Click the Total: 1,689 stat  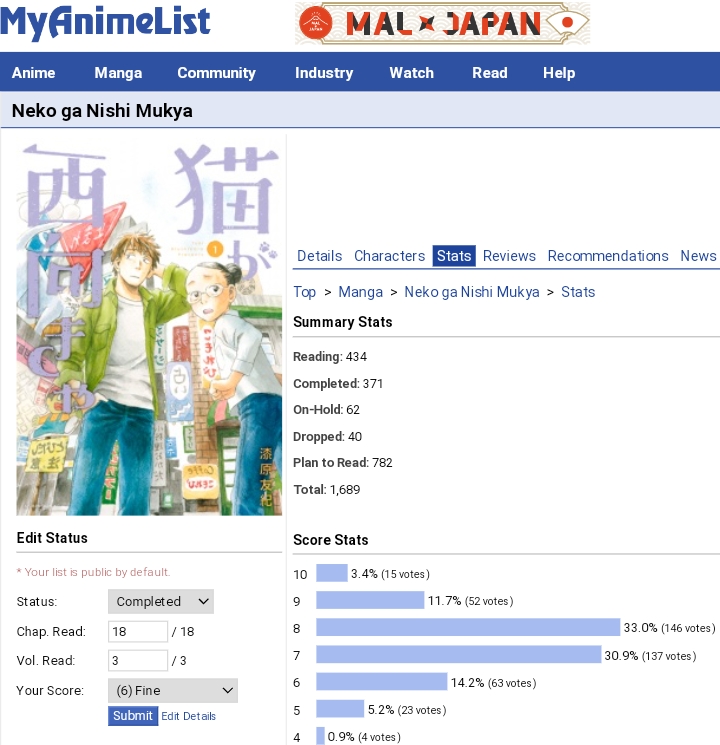[x=326, y=489]
